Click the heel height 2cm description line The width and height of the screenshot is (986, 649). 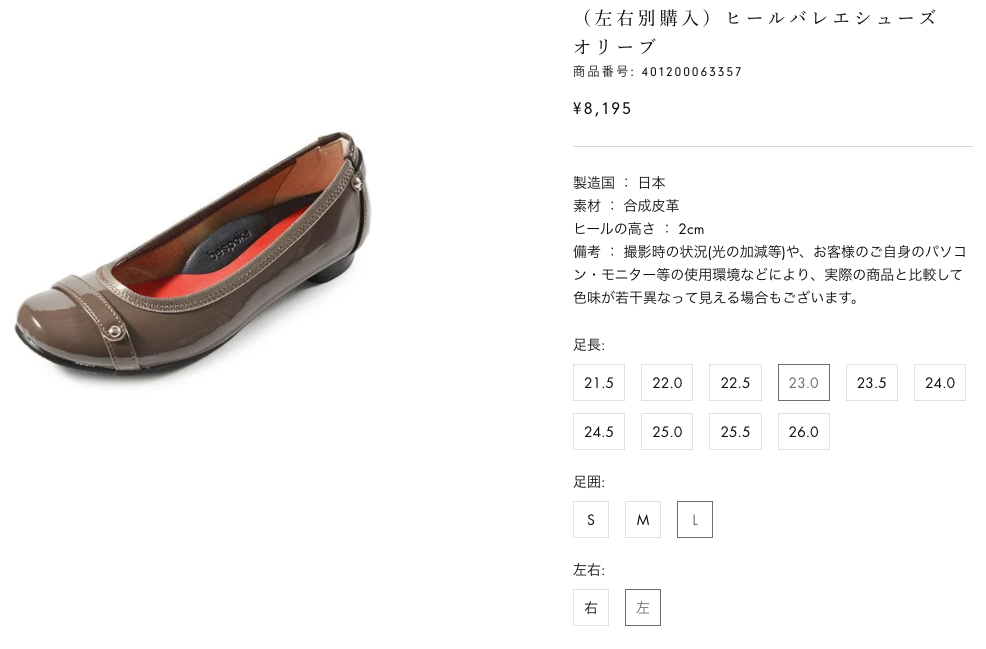click(638, 228)
